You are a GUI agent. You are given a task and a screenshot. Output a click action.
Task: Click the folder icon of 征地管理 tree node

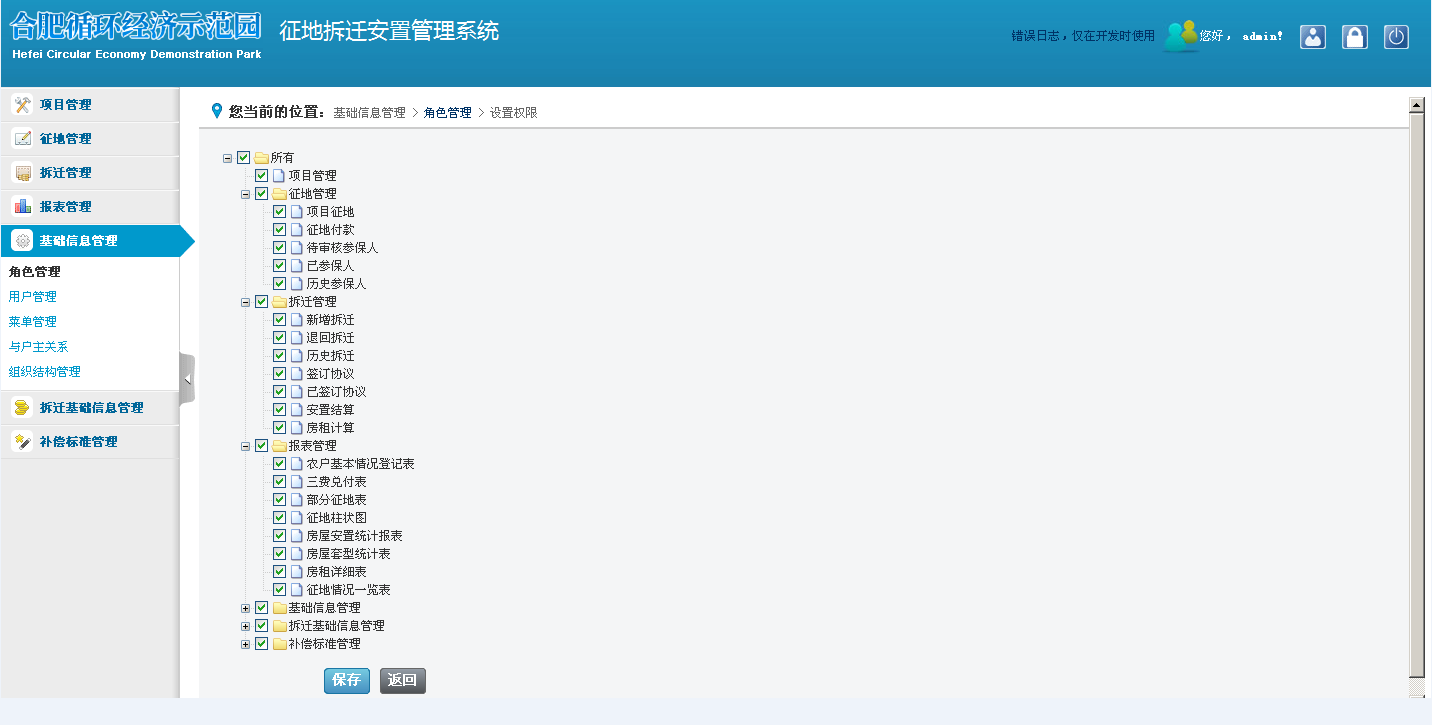point(279,194)
